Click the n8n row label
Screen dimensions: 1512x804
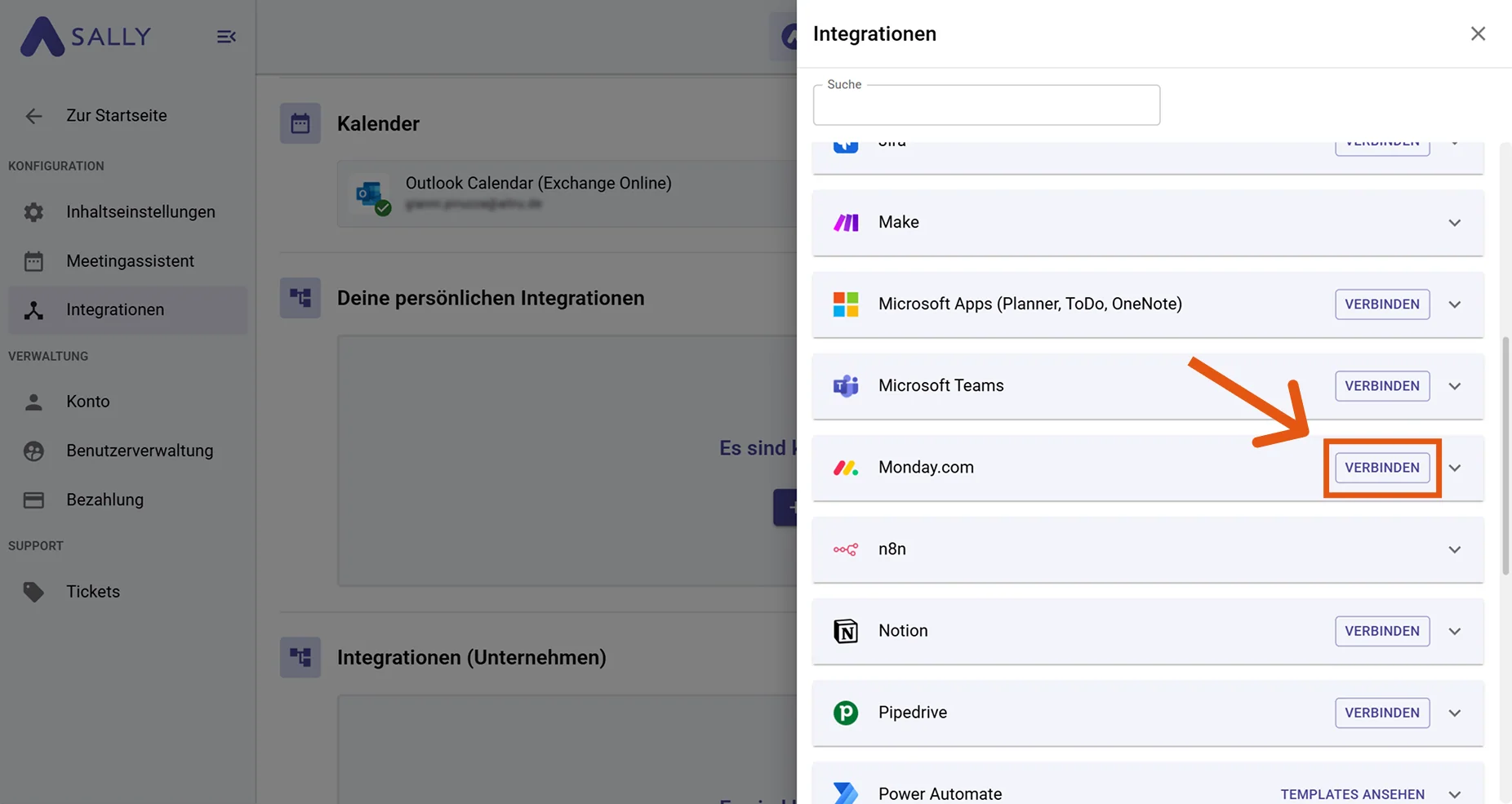click(892, 549)
